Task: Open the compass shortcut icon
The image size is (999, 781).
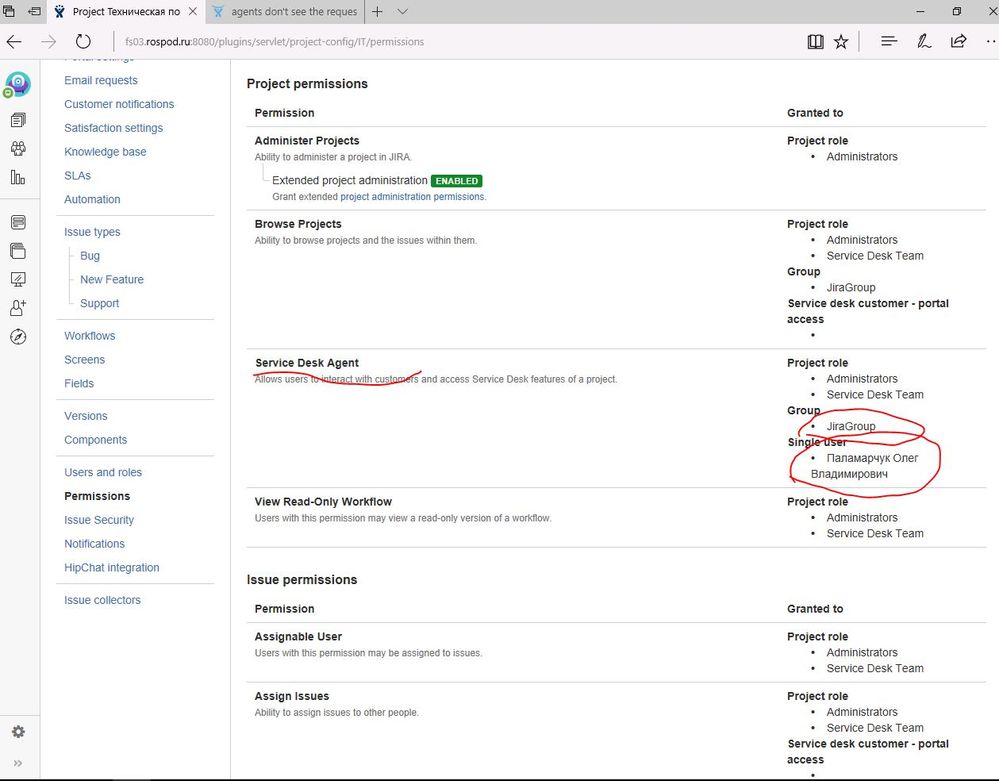Action: point(18,336)
